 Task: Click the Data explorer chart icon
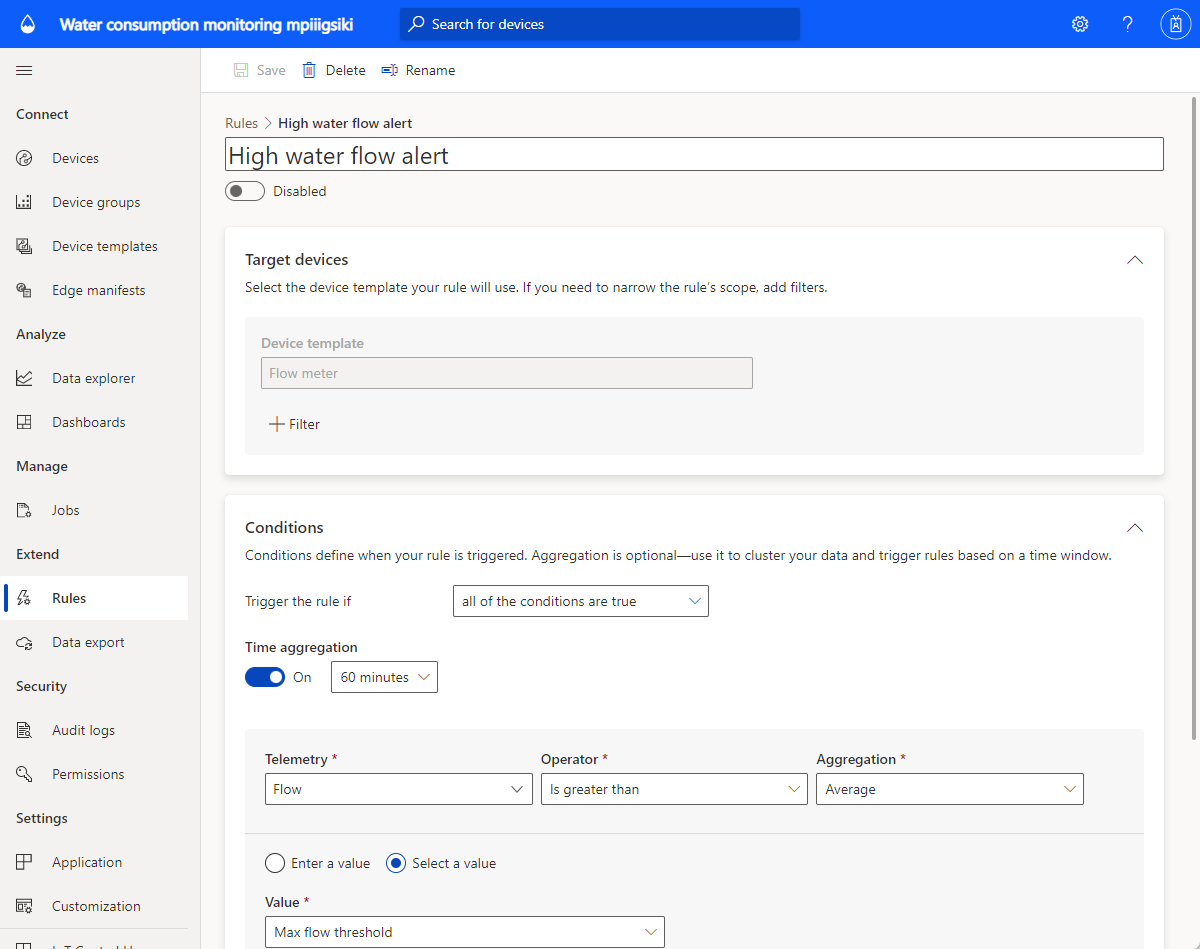[24, 378]
